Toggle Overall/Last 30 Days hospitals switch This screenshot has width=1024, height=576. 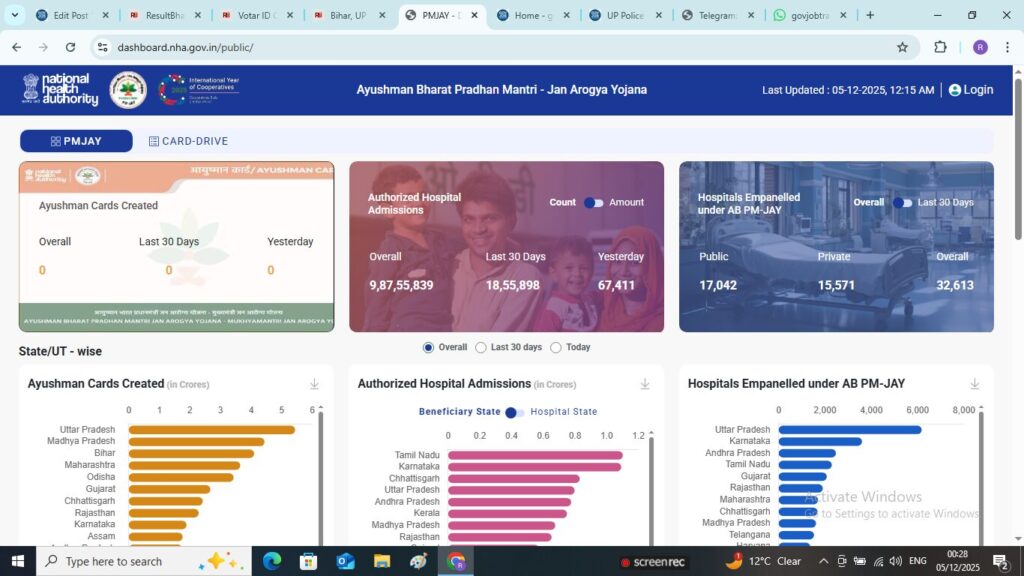click(902, 202)
